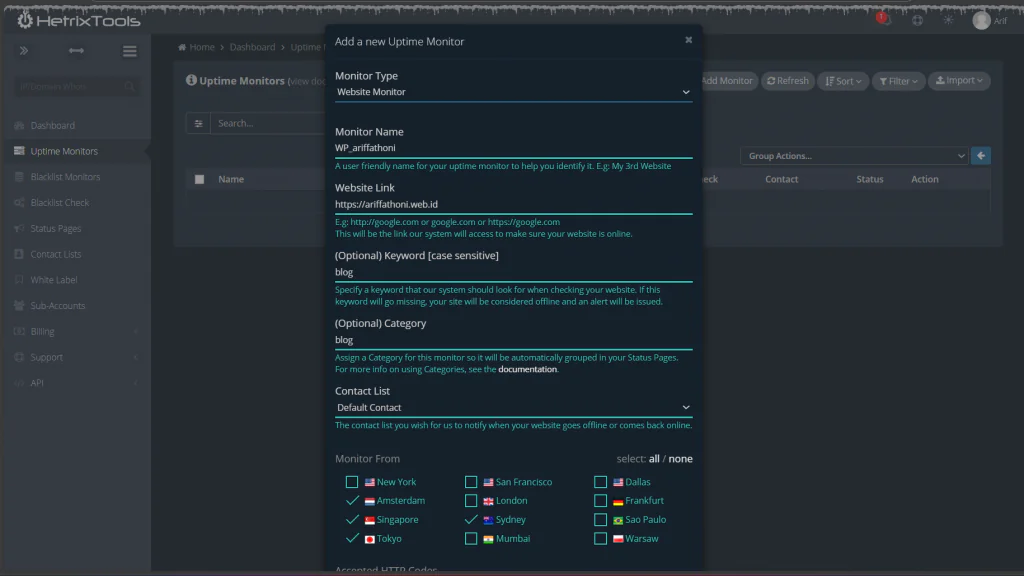The image size is (1024, 576).
Task: Uncheck the Tokyo location
Action: tap(351, 538)
